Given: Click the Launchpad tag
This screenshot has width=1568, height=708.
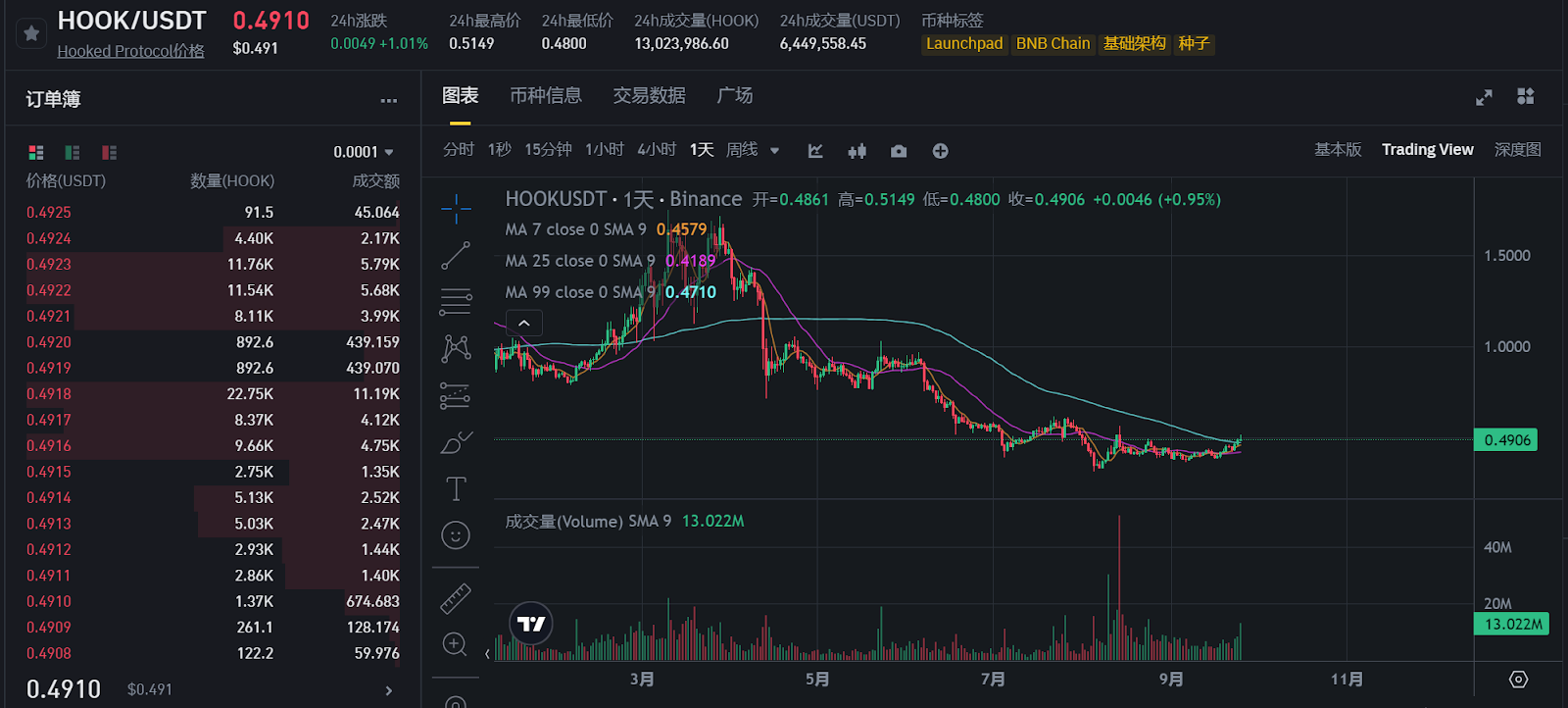Looking at the screenshot, I should click(964, 44).
